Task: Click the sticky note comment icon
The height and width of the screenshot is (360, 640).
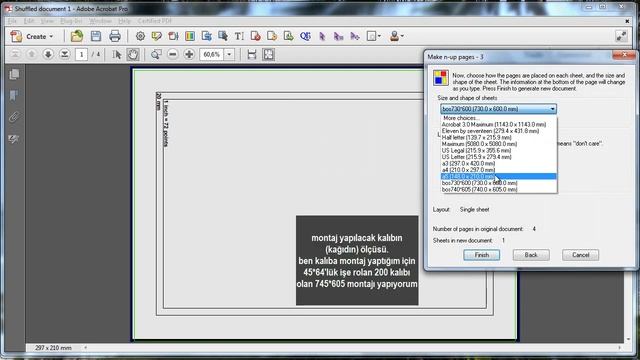Action: click(x=156, y=36)
